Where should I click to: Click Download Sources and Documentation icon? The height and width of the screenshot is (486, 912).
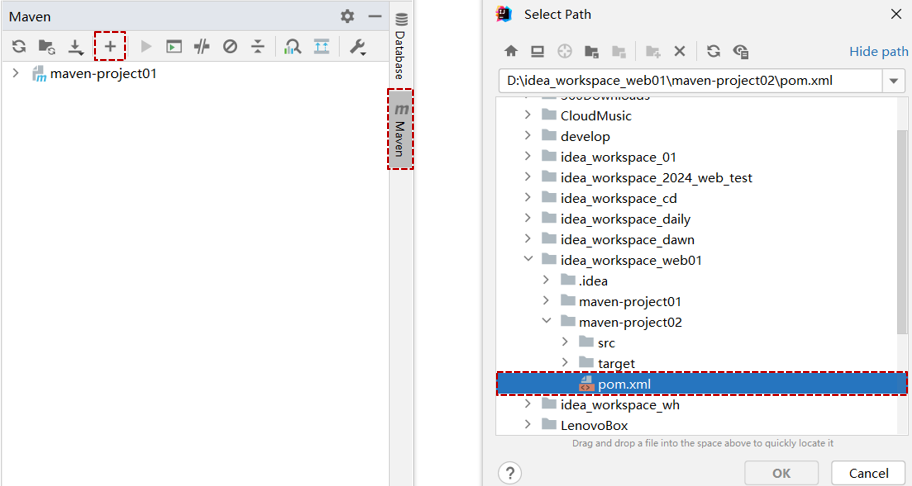75,46
